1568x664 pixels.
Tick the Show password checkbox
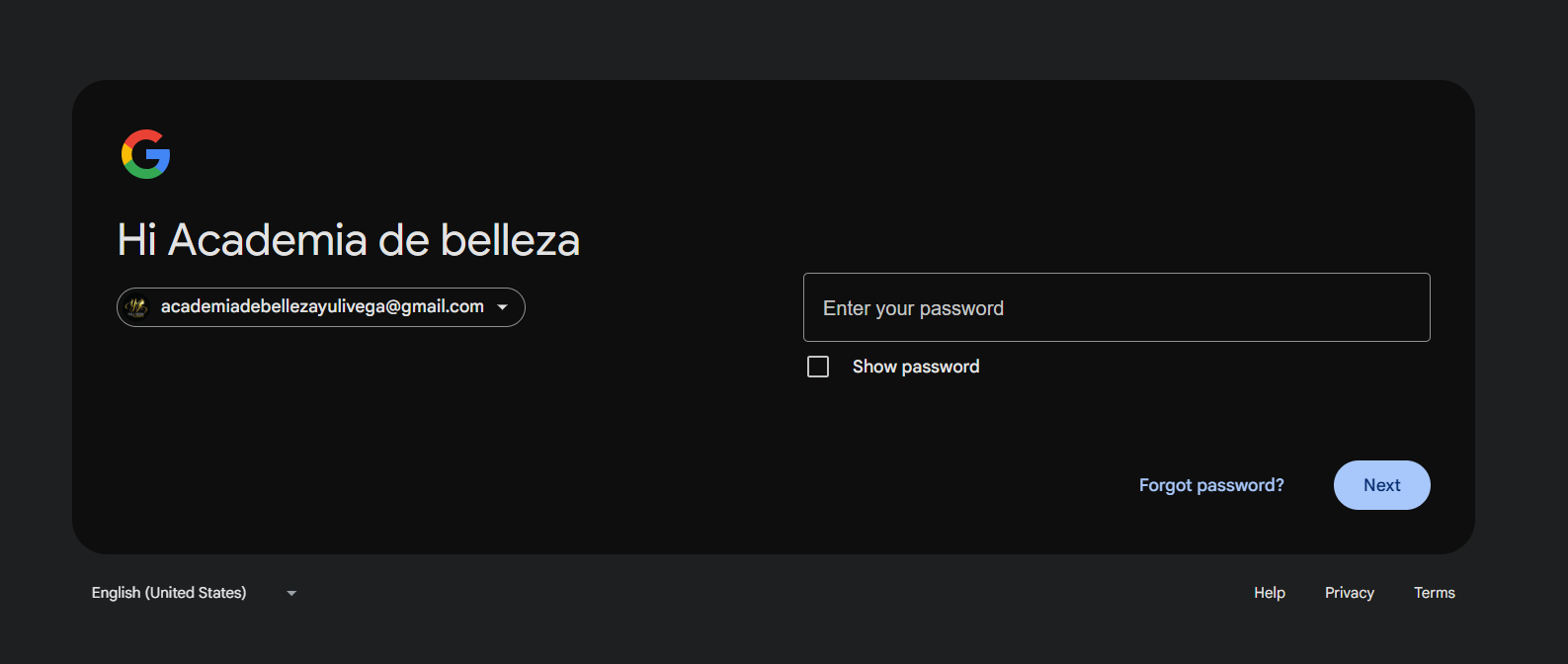click(x=818, y=367)
